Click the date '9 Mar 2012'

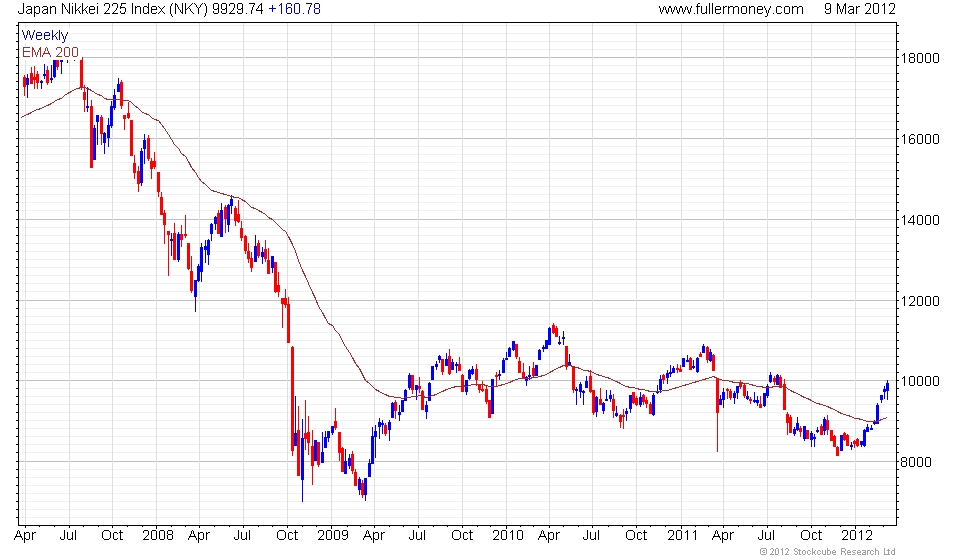(x=859, y=9)
